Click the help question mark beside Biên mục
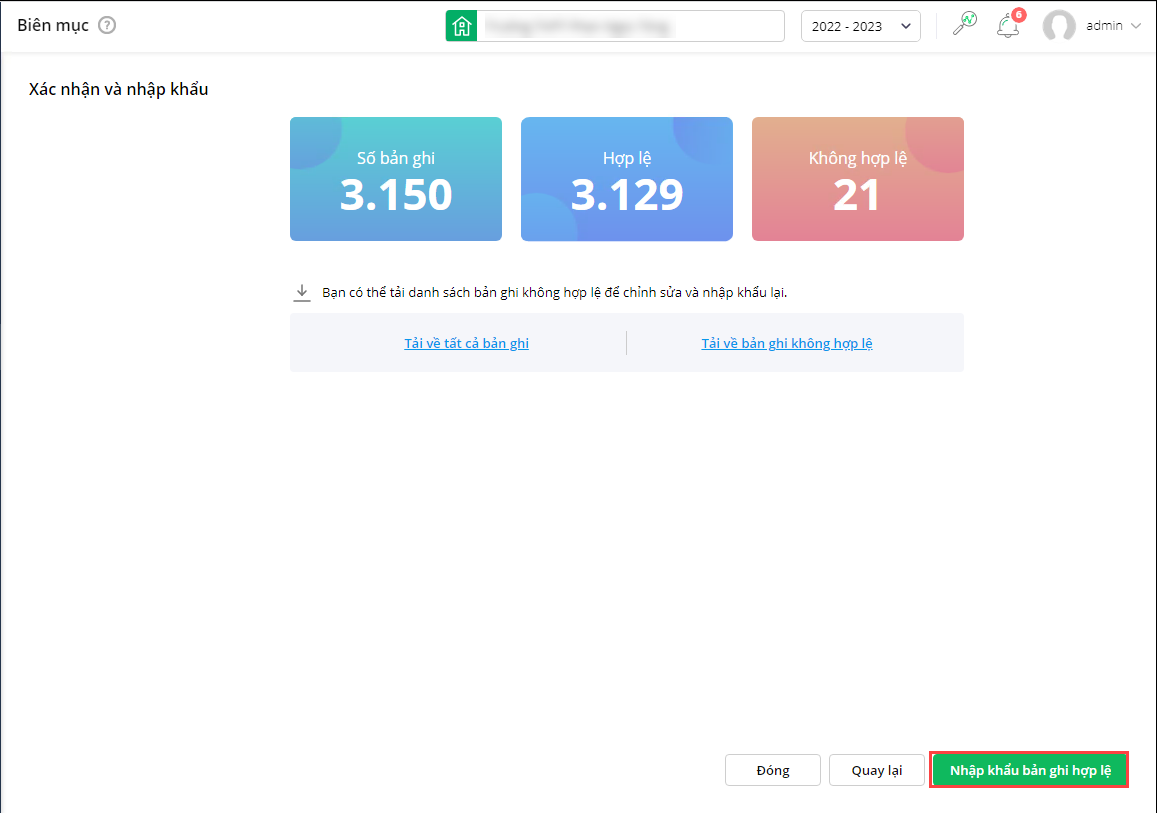Viewport: 1157px width, 813px height. tap(107, 25)
